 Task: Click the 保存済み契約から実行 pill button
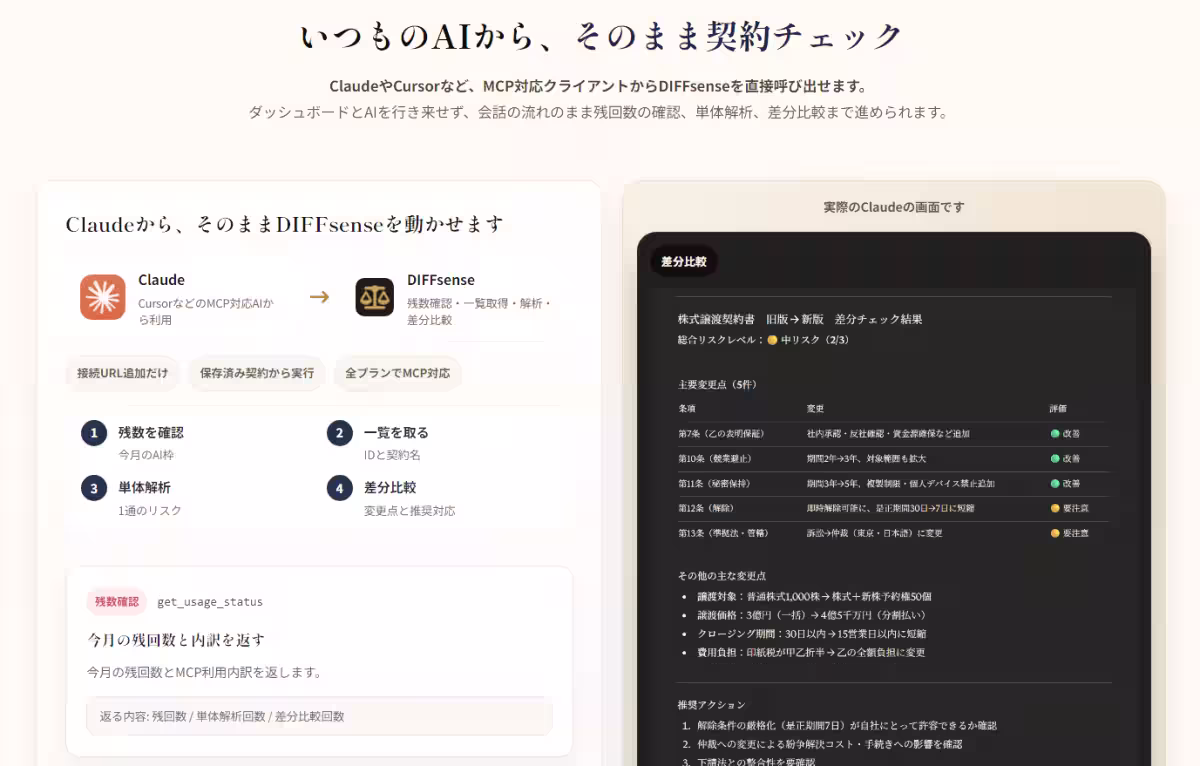[x=255, y=372]
